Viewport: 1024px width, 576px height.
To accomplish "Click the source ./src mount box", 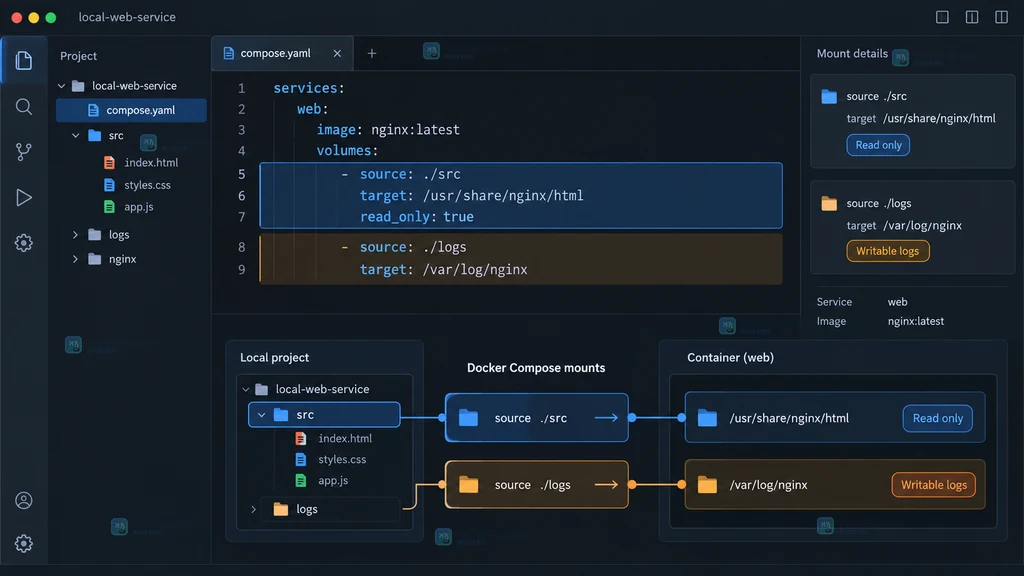I will [537, 417].
